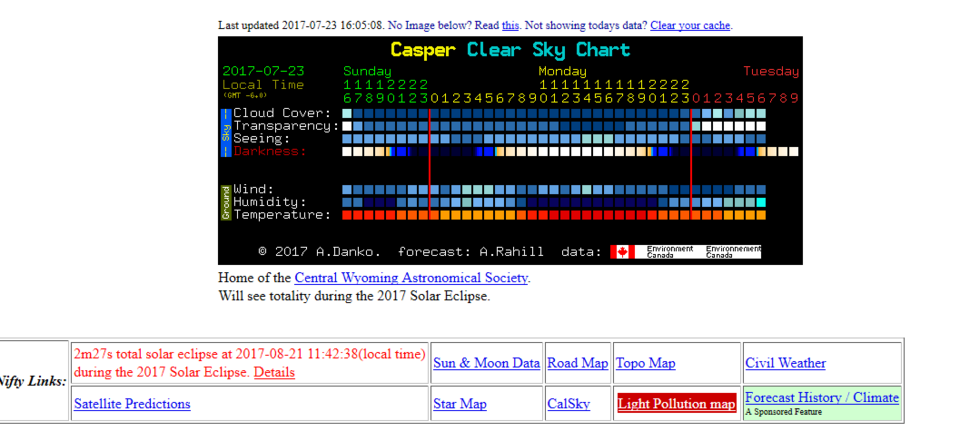This screenshot has height=431, width=960.
Task: Open the Topo Map link
Action: coord(645,363)
